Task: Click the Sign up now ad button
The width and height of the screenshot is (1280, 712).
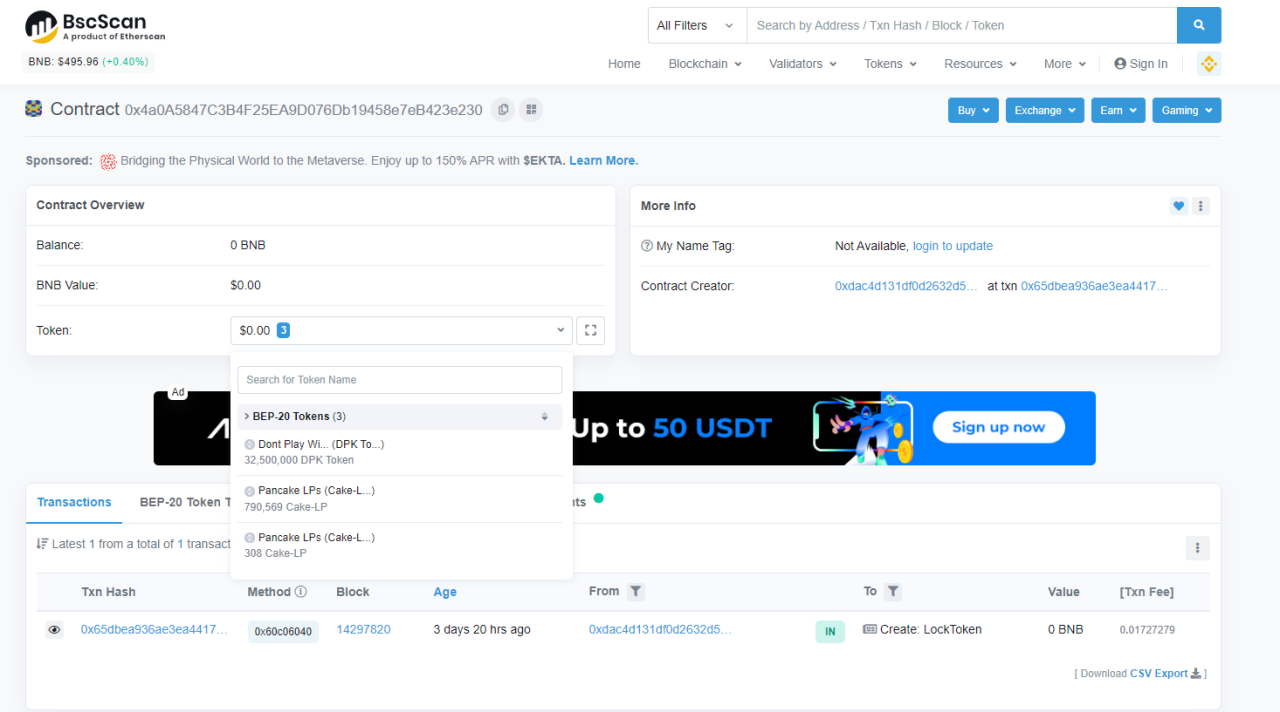Action: [998, 427]
